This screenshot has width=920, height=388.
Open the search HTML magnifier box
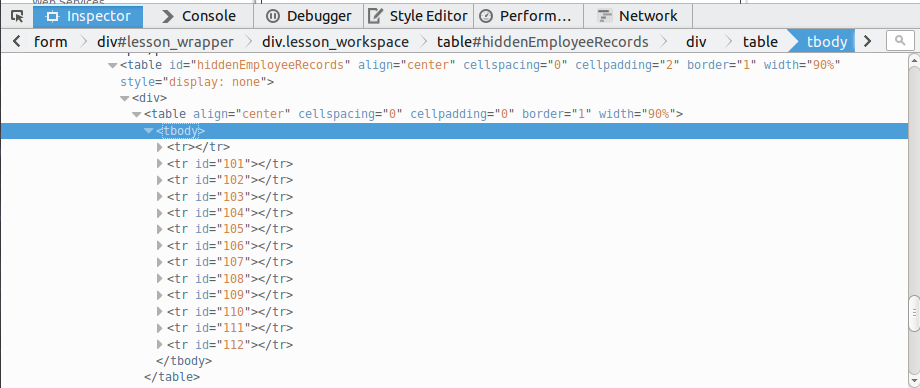pos(898,41)
